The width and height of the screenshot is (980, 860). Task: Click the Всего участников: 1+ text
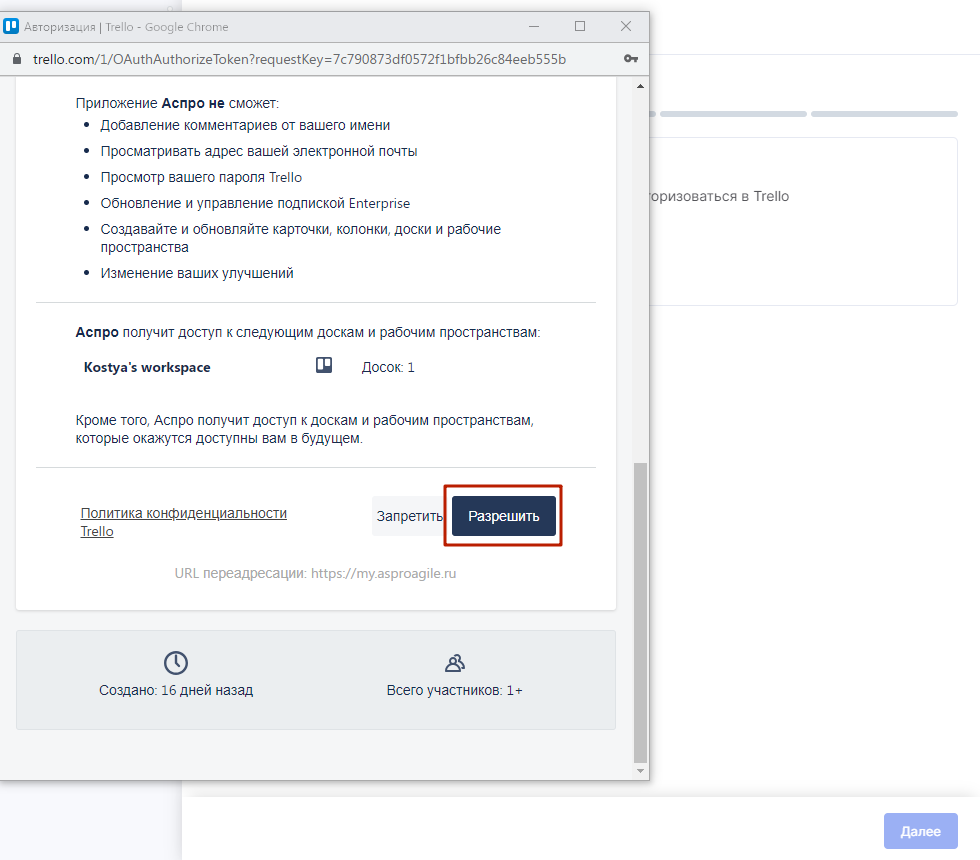point(454,690)
